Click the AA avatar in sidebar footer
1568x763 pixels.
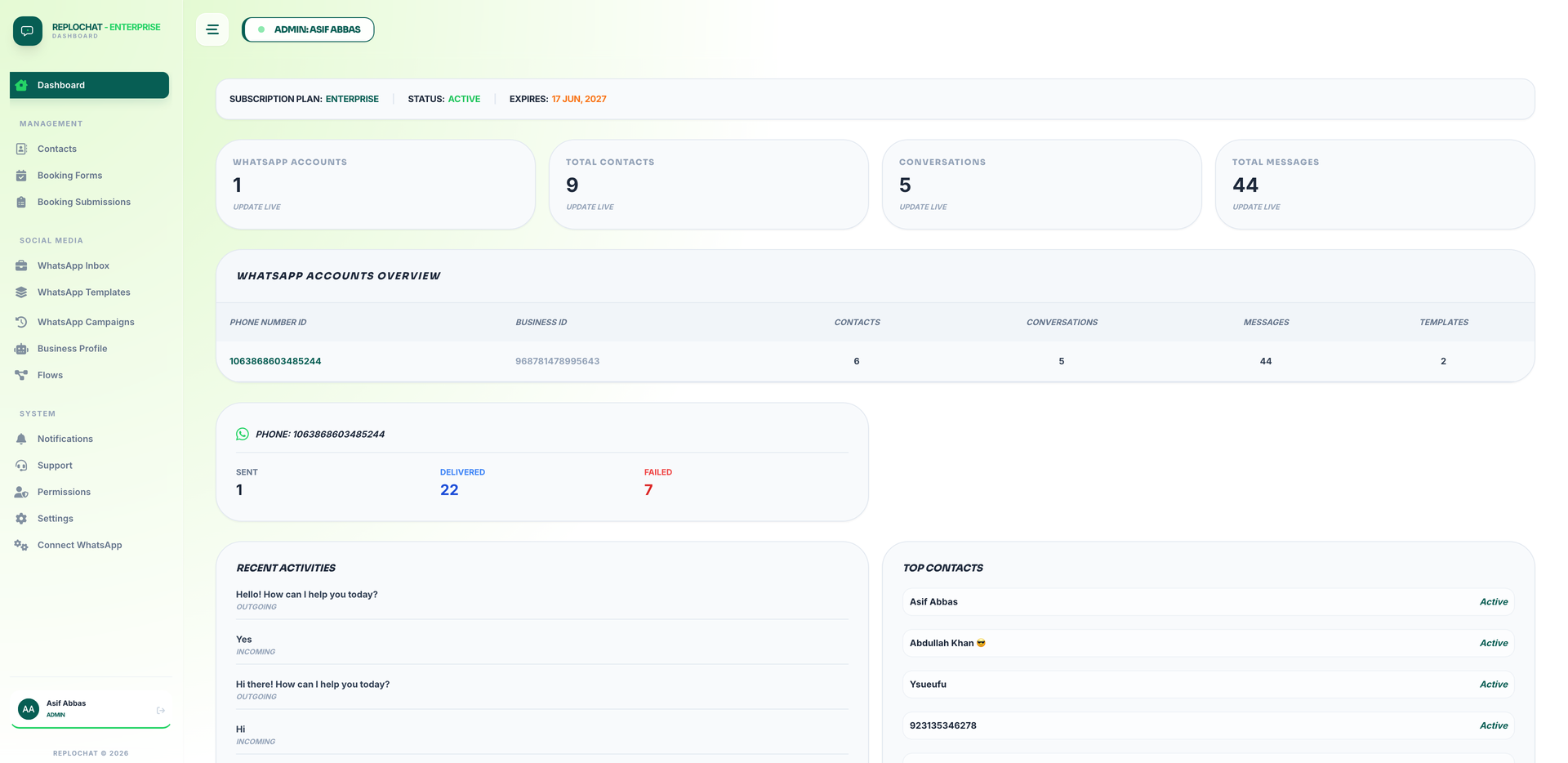tap(29, 709)
